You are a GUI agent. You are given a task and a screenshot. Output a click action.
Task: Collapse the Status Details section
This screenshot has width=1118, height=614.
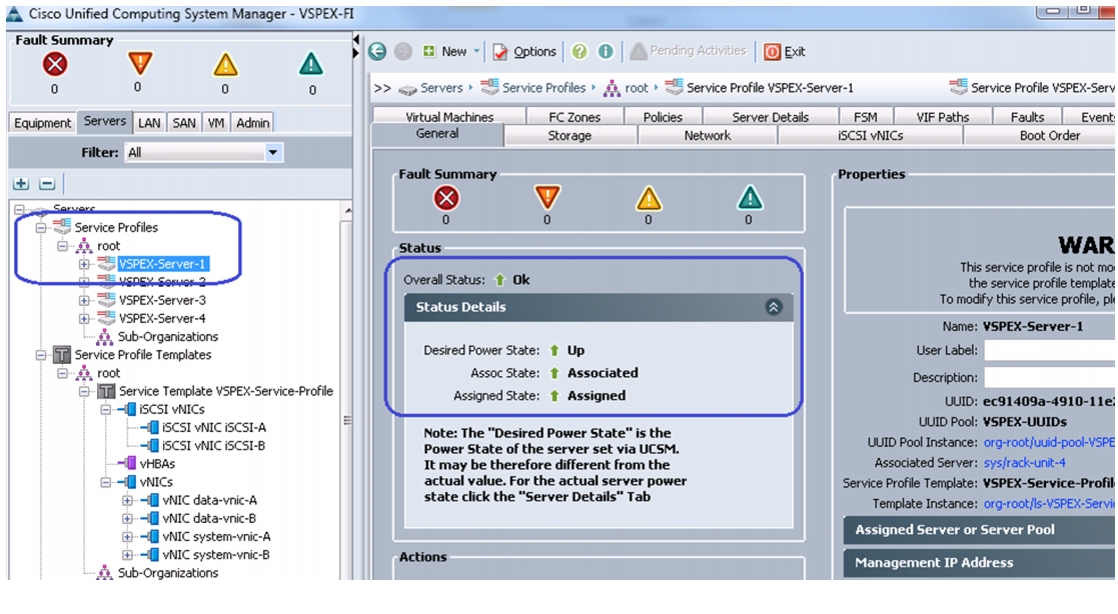(774, 307)
